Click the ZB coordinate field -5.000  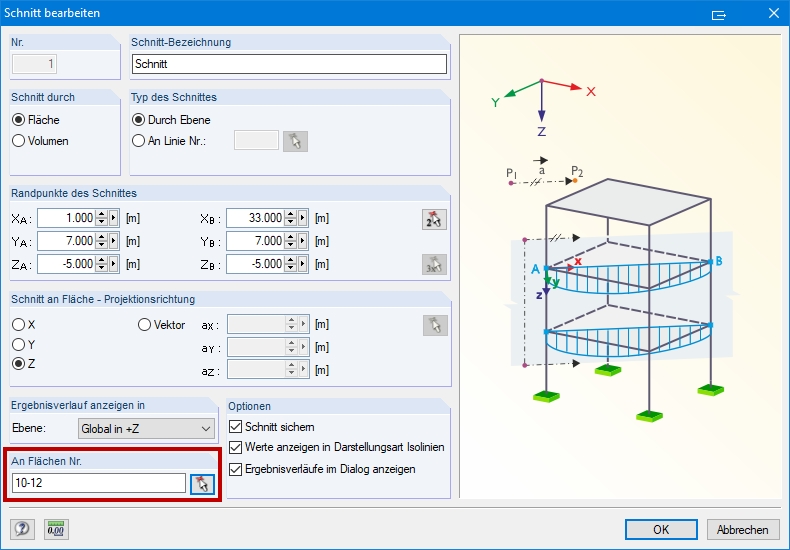pos(255,263)
